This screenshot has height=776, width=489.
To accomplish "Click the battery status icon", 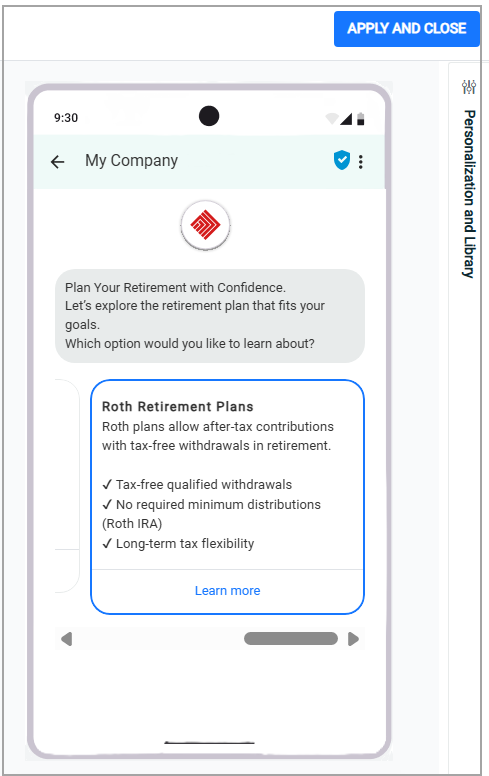I will point(361,118).
